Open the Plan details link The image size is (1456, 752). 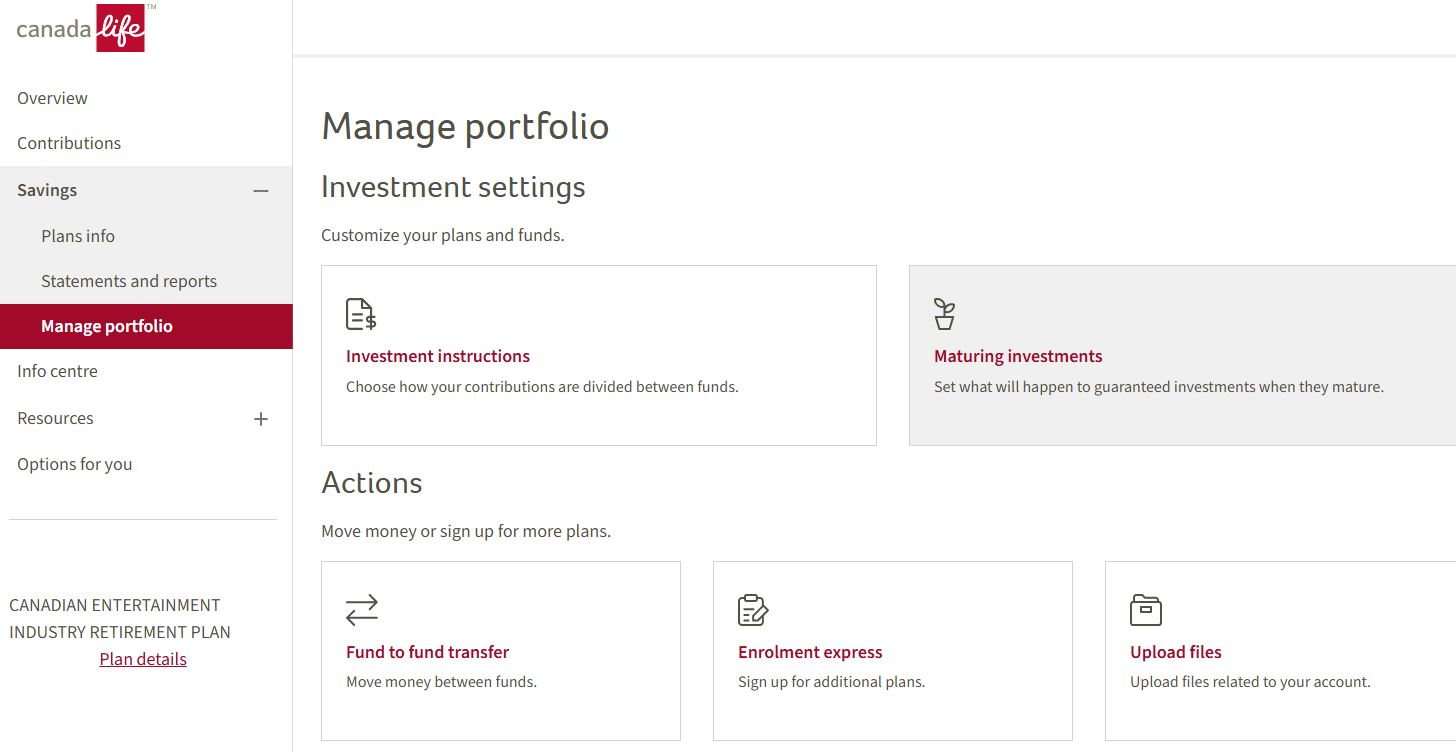coord(143,659)
